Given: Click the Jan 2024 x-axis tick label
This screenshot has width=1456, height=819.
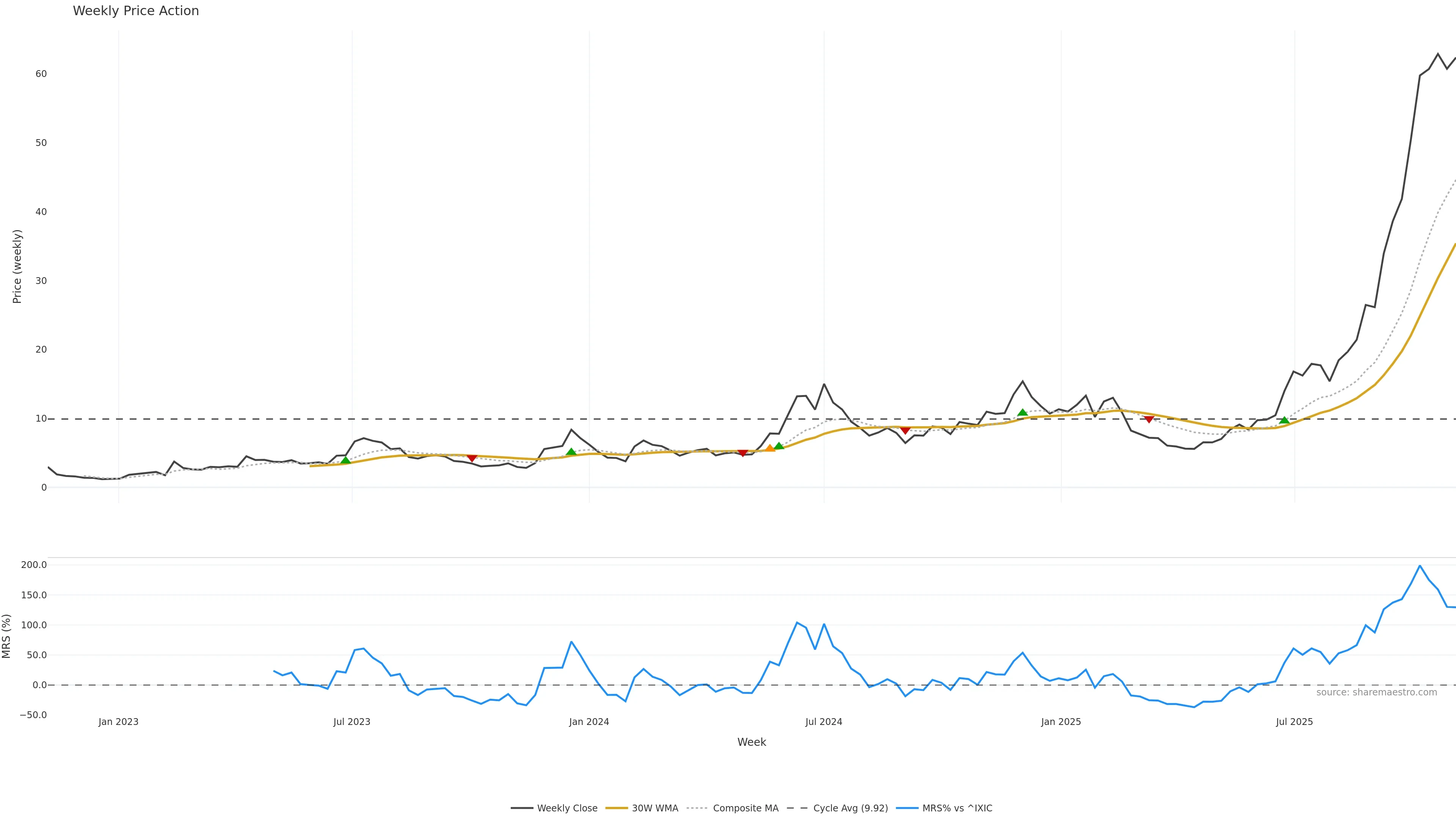Looking at the screenshot, I should (x=589, y=722).
